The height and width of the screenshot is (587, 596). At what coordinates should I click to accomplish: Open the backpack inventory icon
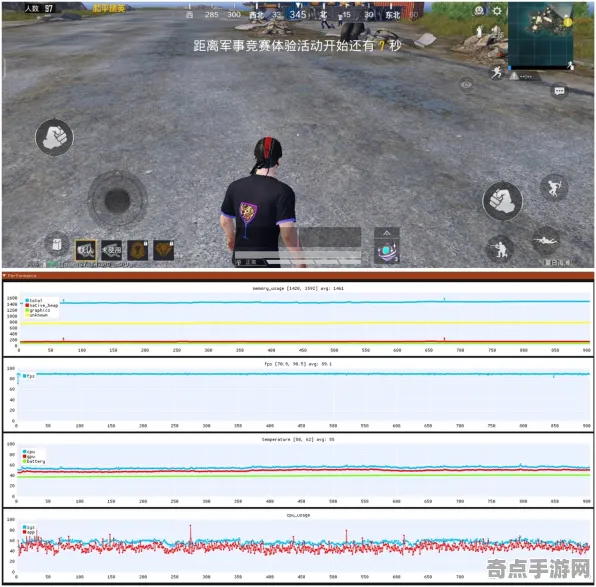(x=56, y=244)
